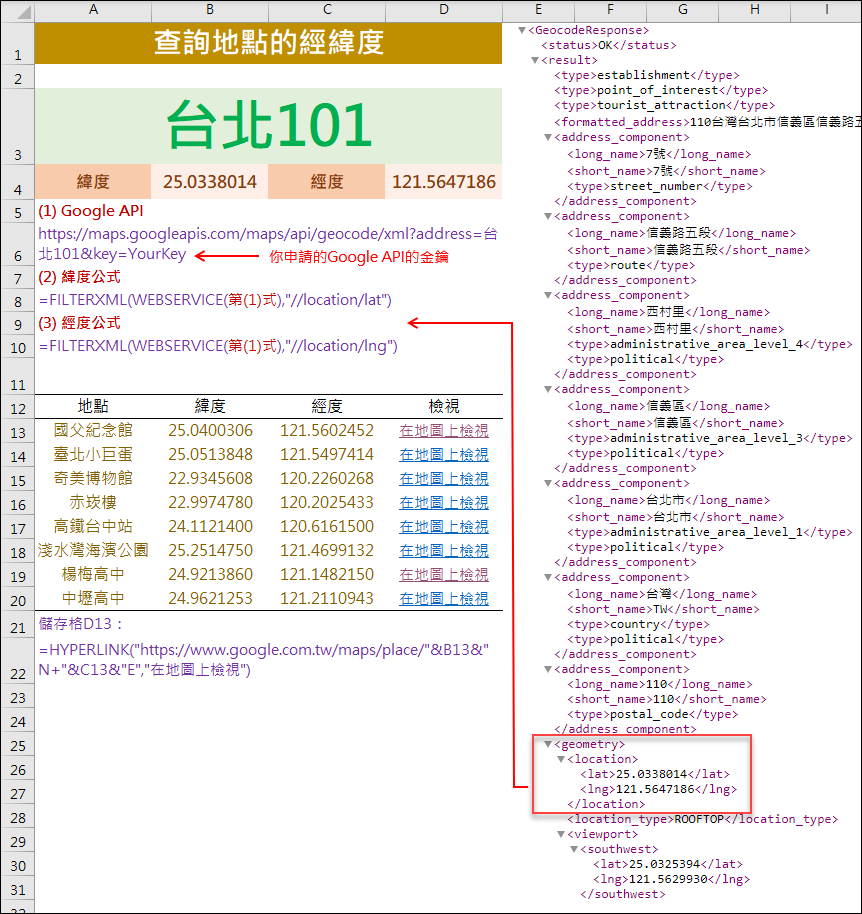Click the select-all corner of the sheet
Viewport: 862px width, 914px height.
(x=17, y=11)
